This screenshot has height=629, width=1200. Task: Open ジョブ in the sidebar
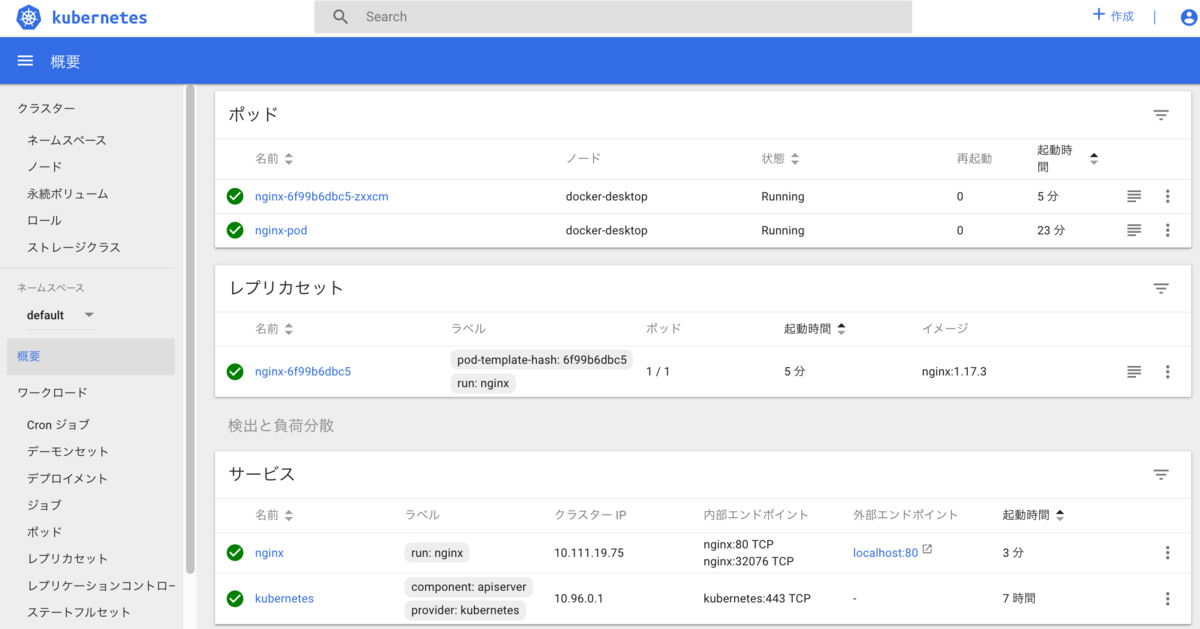44,505
